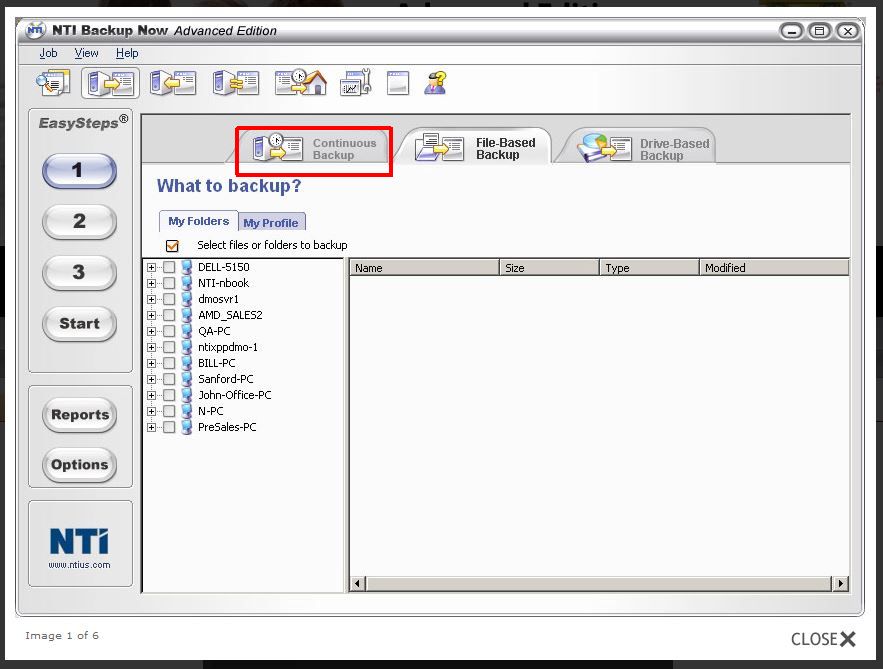Open the job search toolbar icon
883x669 pixels.
(53, 83)
